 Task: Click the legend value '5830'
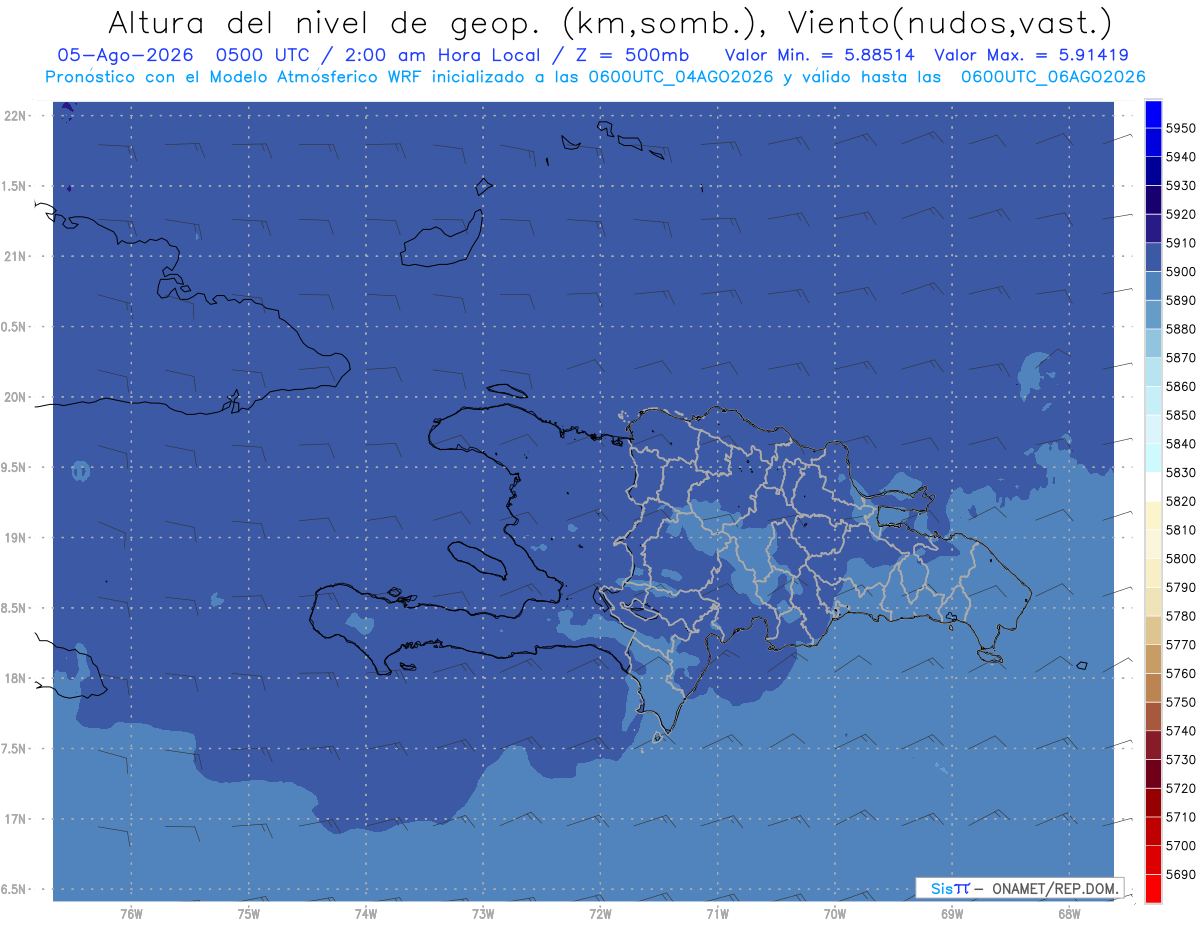[1181, 472]
